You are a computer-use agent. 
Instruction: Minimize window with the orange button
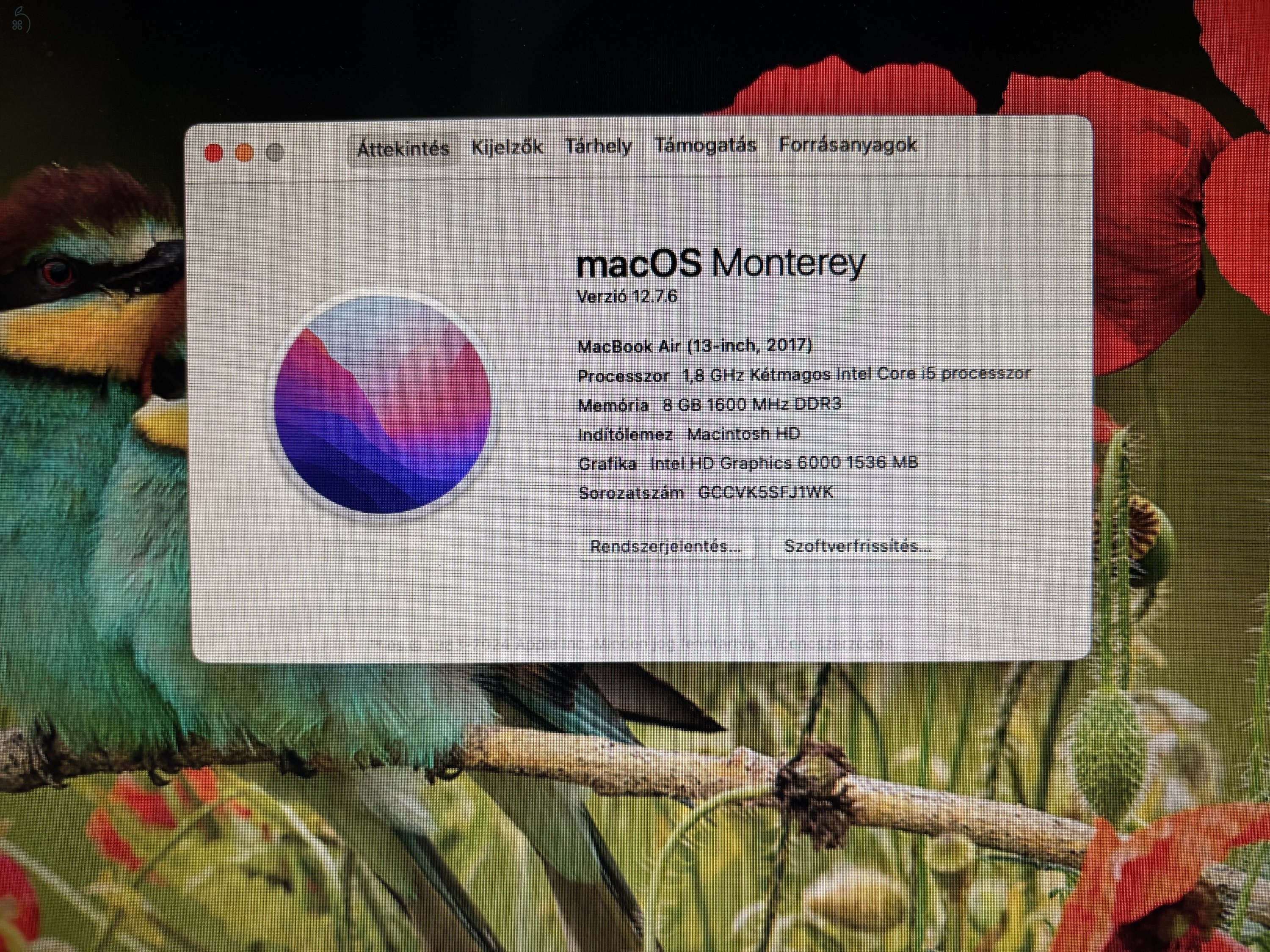(245, 153)
